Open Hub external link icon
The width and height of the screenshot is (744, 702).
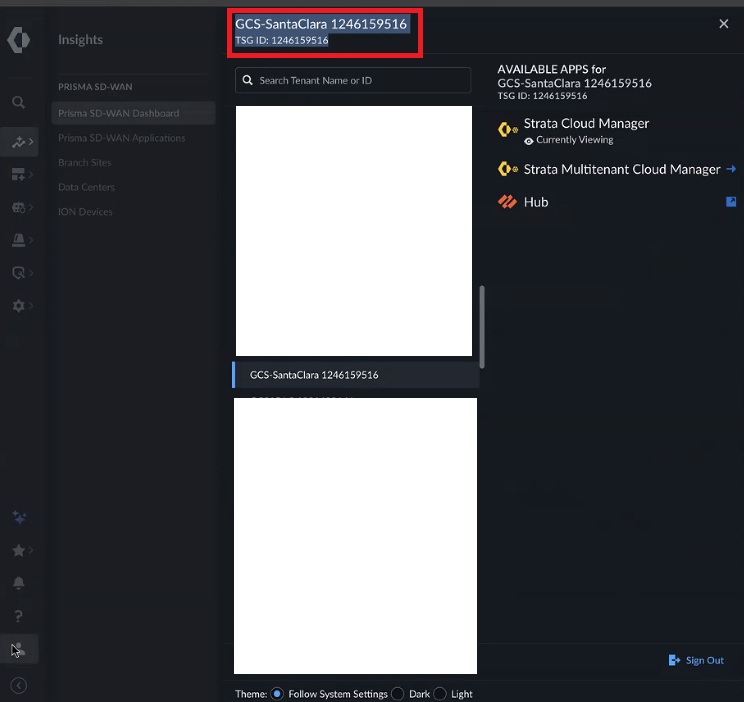731,202
